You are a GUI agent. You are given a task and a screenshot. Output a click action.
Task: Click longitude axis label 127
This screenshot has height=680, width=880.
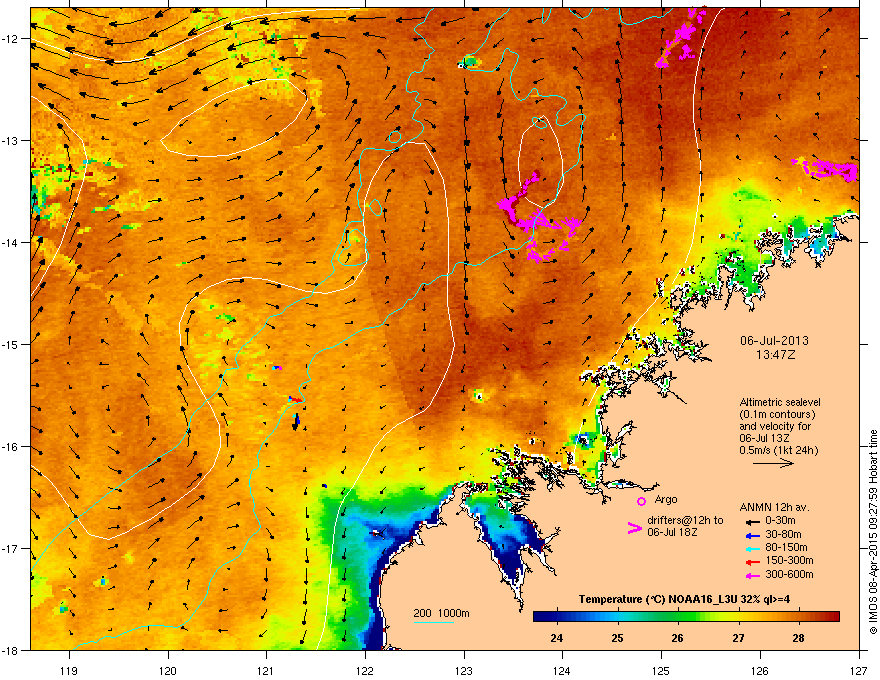tap(858, 670)
